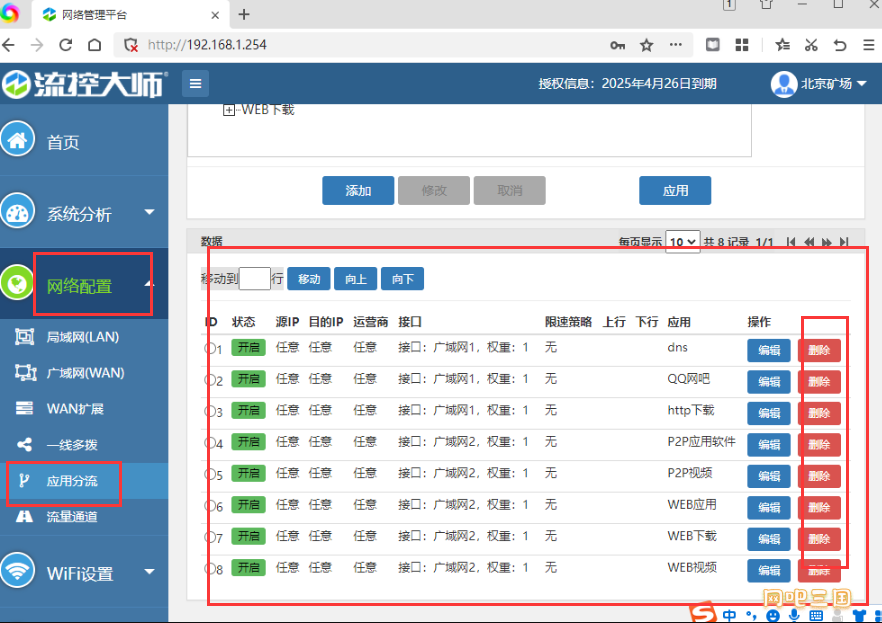Image resolution: width=882 pixels, height=623 pixels.
Task: Select radio button for row 4 P2P应用软件
Action: 210,443
